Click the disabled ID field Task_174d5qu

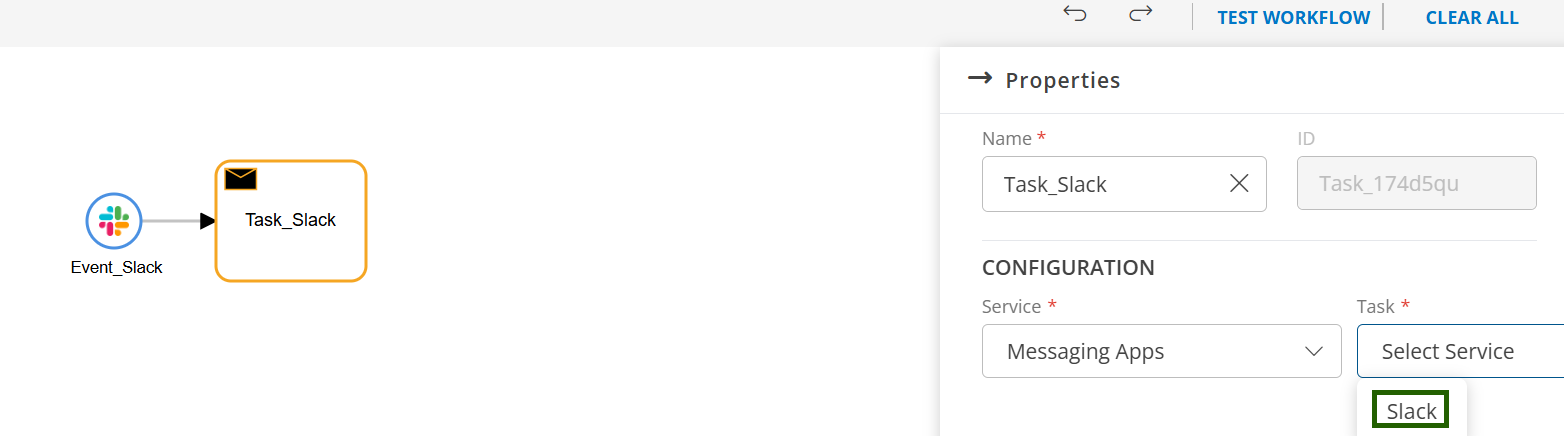[x=1416, y=184]
